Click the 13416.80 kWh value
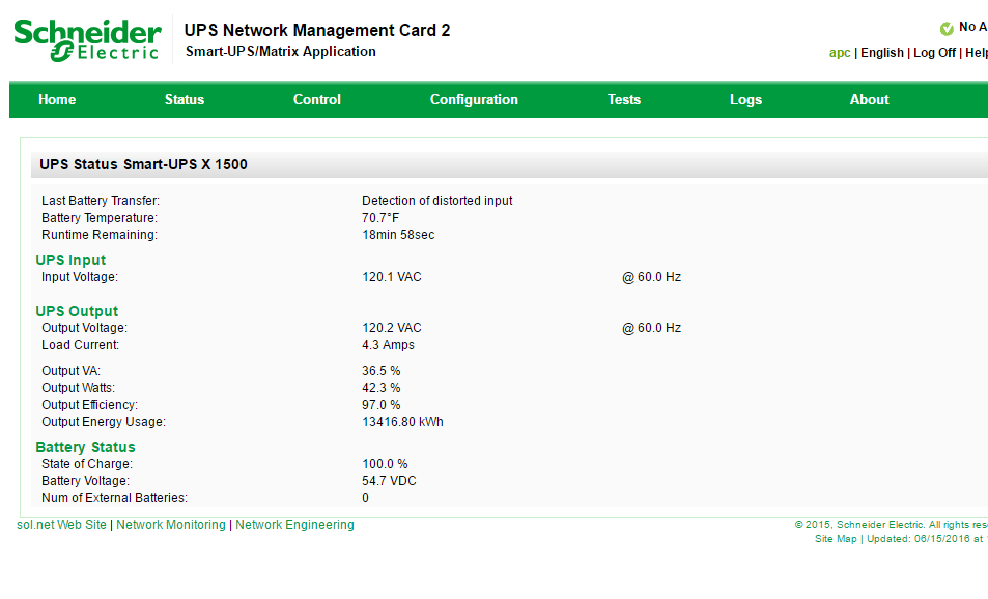 click(403, 422)
